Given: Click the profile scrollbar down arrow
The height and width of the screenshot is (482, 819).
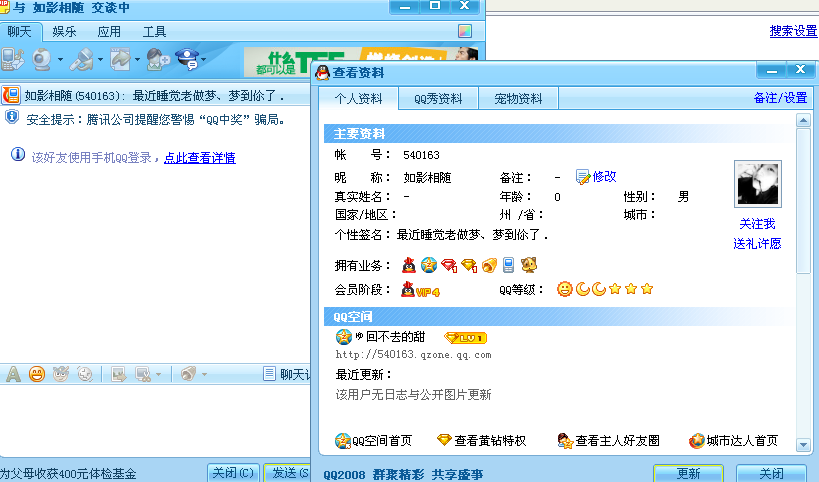Looking at the screenshot, I should coord(803,445).
